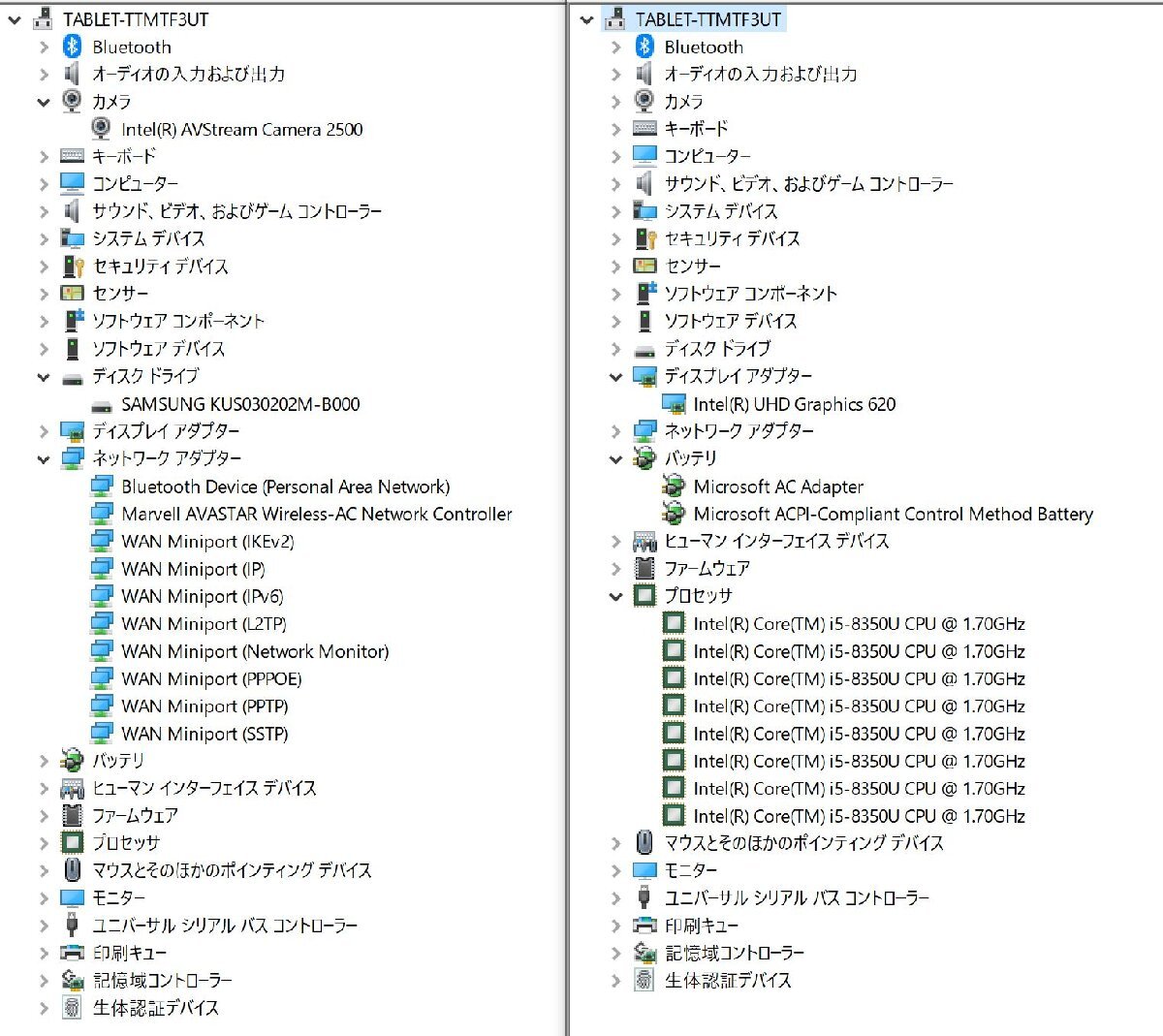Click the speaker icon for オーディオの入力および出力 in right panel
Viewport: 1163px width, 1036px height.
pyautogui.click(x=644, y=74)
